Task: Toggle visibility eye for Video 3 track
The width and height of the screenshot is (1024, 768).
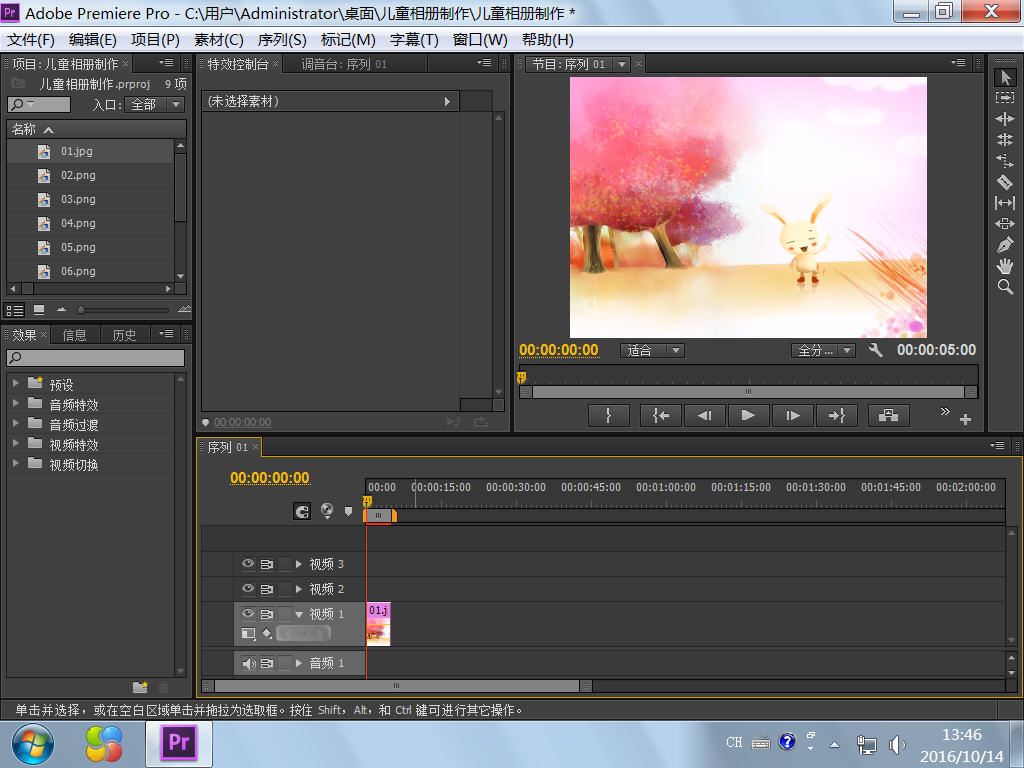Action: point(248,564)
